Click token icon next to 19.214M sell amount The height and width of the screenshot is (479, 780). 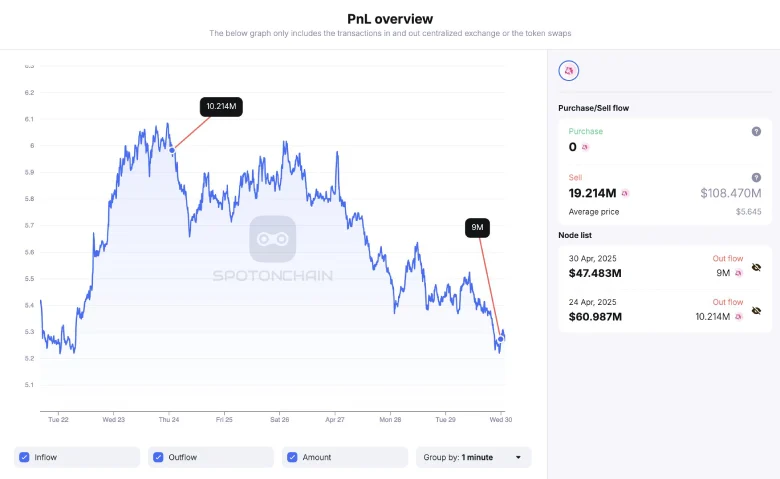625,193
